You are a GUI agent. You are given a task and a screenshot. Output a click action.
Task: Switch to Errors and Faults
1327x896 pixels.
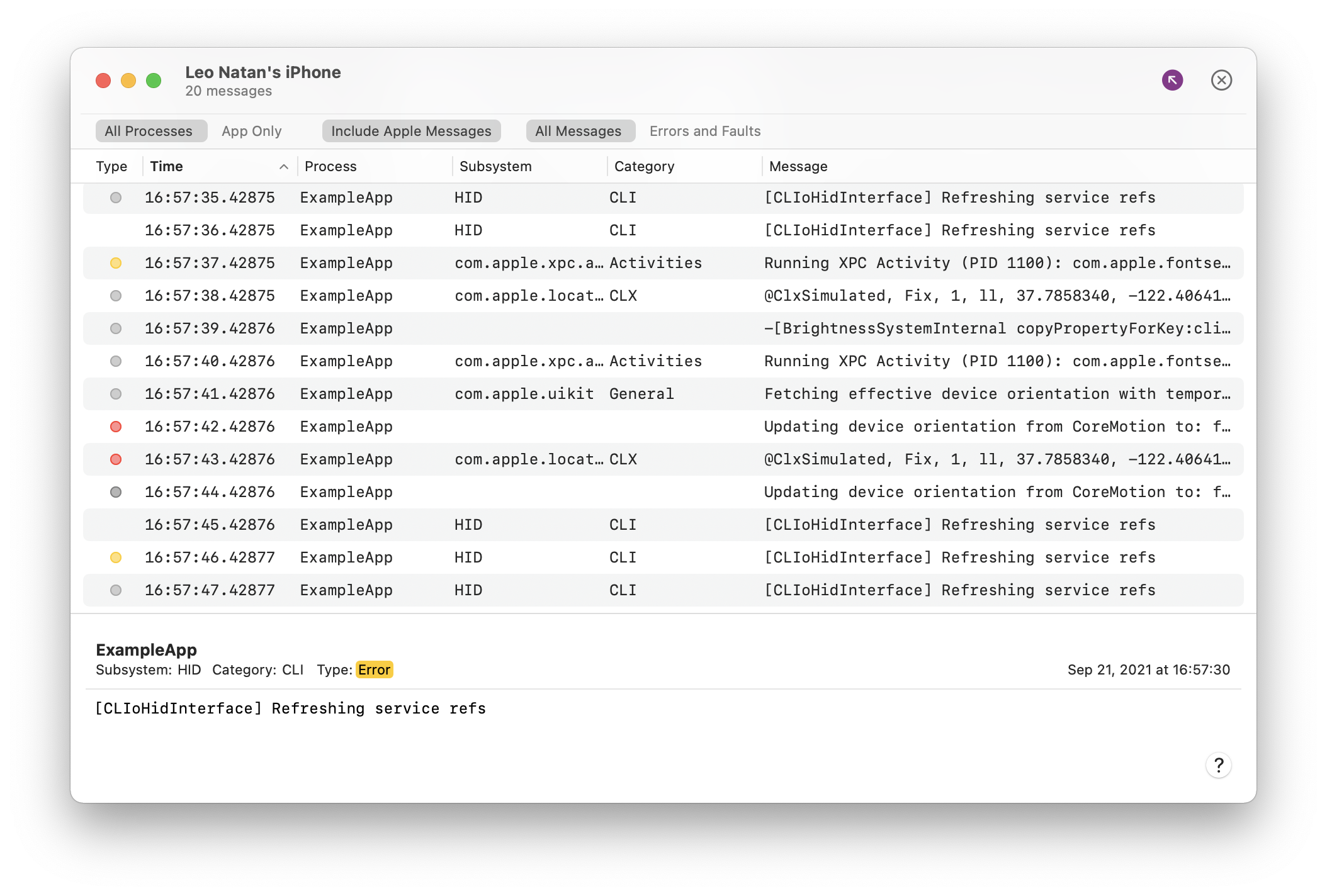[x=705, y=131]
